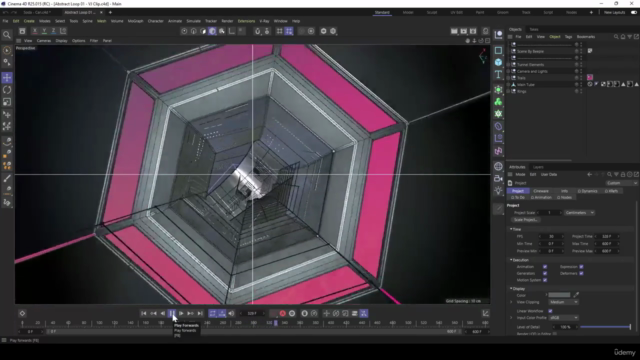Collapse the Time section
Viewport: 640px width, 360px height.
pyautogui.click(x=511, y=229)
